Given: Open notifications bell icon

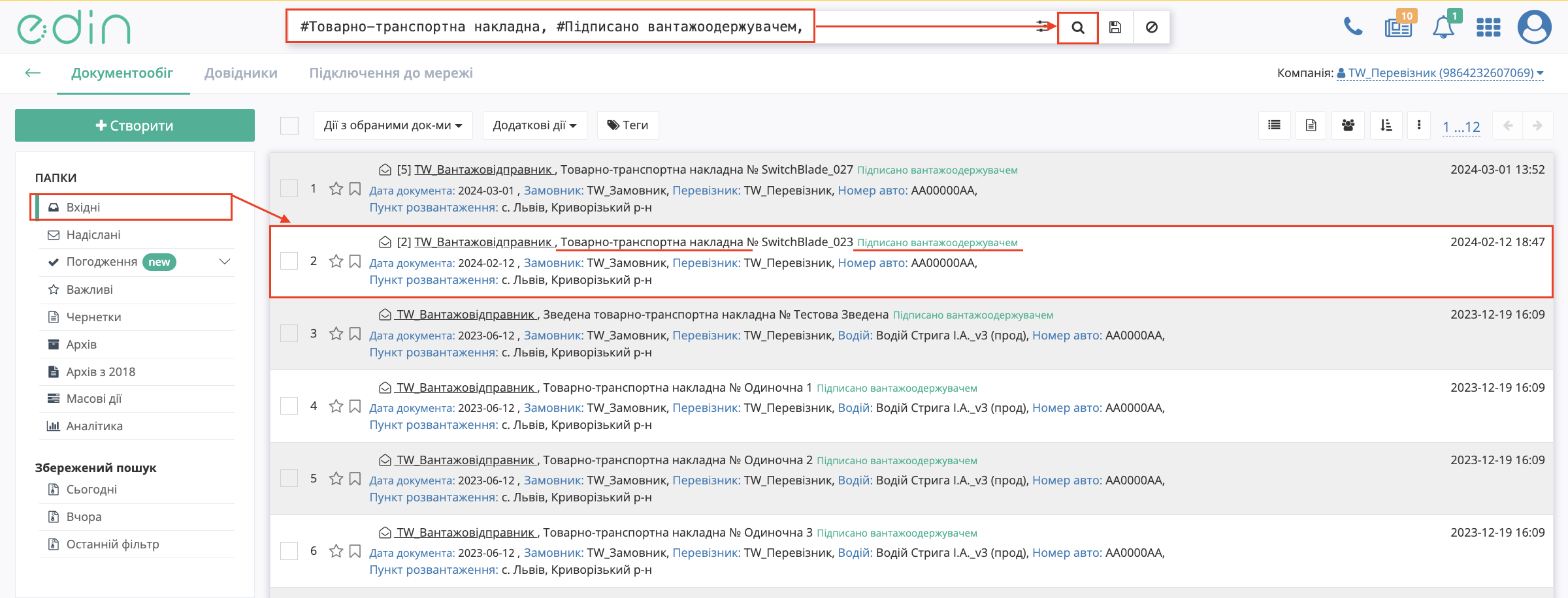Looking at the screenshot, I should tap(1443, 27).
